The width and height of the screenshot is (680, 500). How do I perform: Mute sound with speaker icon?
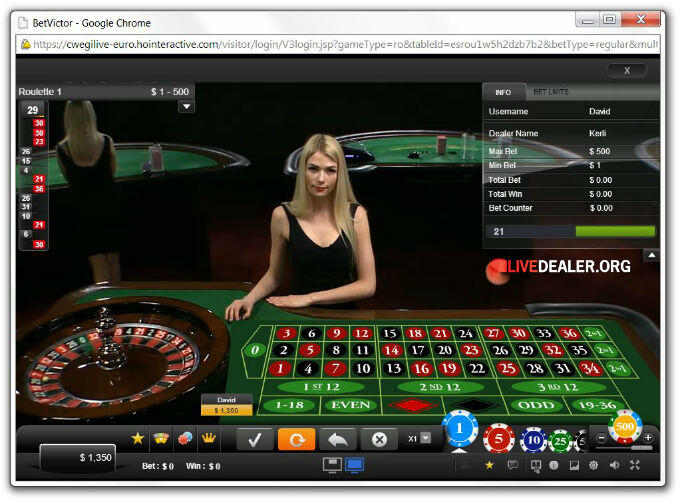click(x=615, y=465)
